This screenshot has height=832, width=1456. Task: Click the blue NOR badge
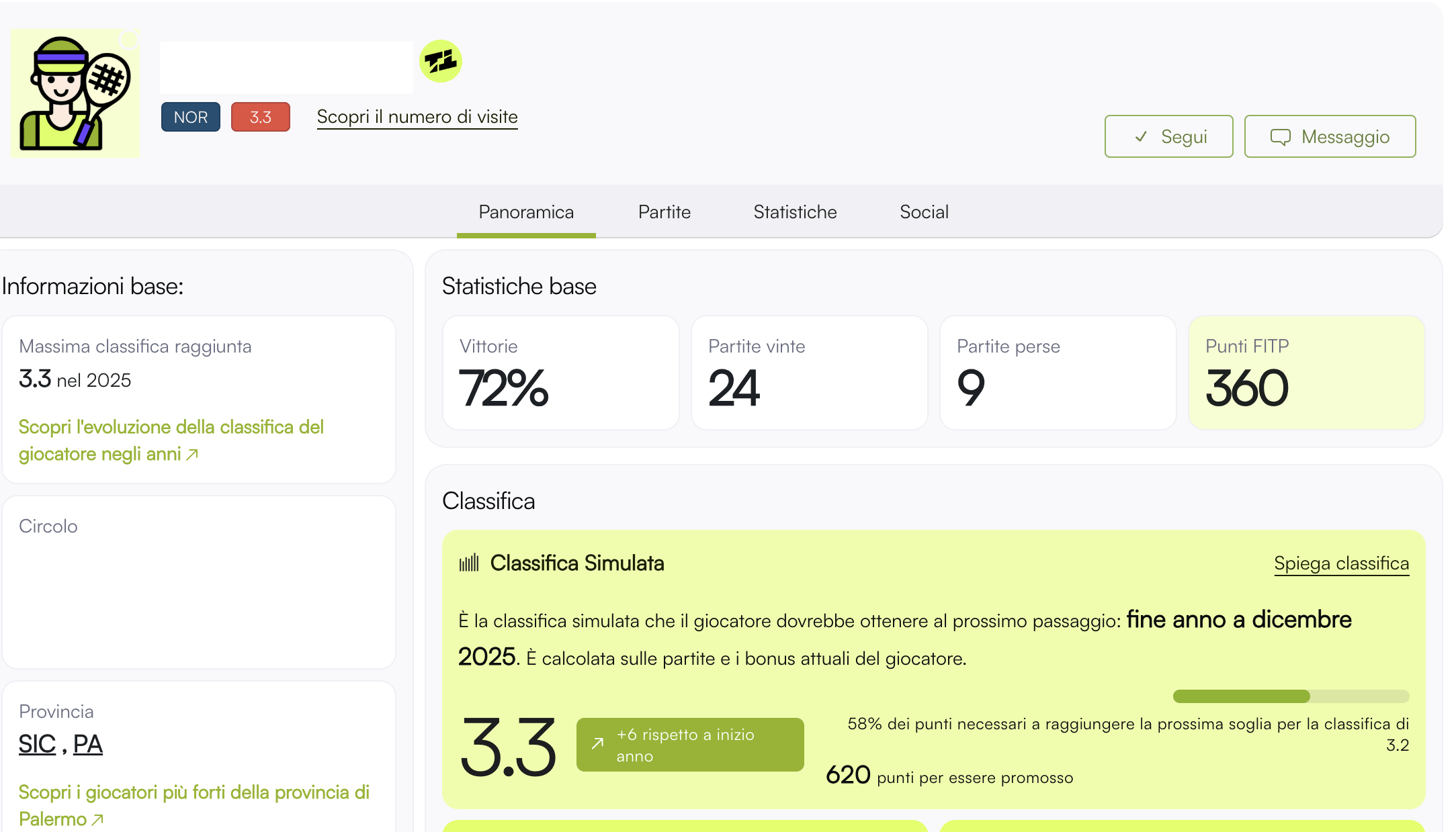pos(190,117)
